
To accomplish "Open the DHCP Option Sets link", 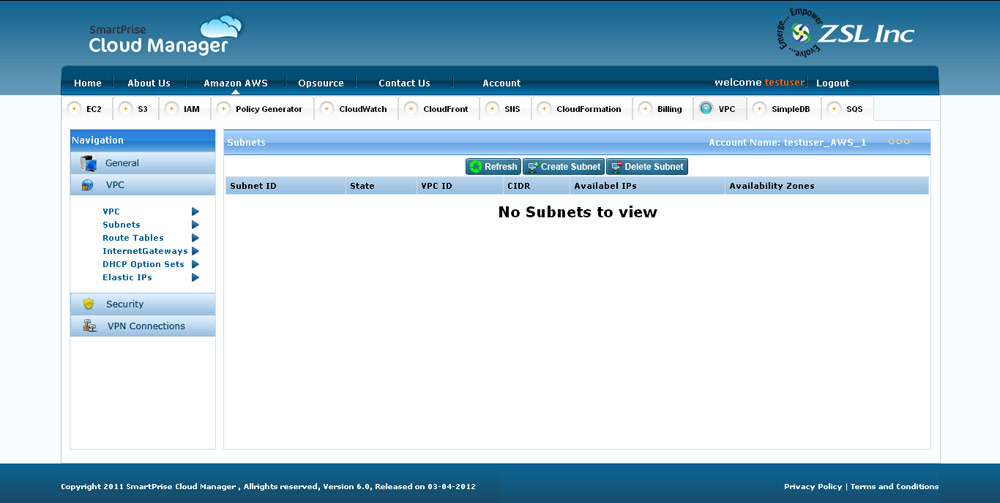I will point(143,264).
